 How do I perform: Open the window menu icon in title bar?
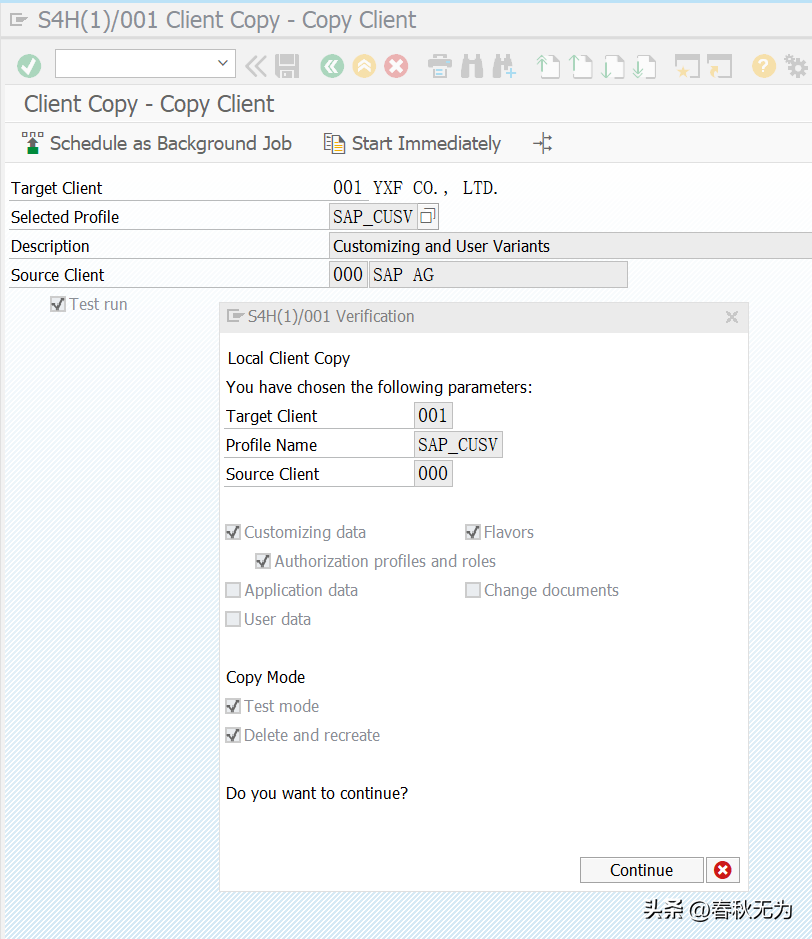(x=19, y=20)
